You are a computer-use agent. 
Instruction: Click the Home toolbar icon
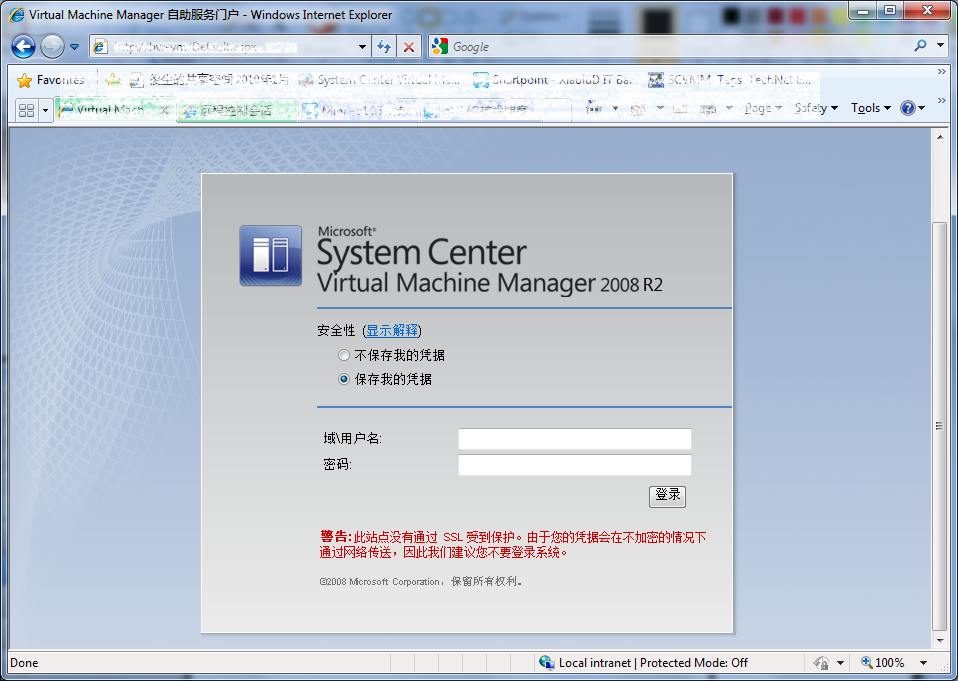pos(593,108)
